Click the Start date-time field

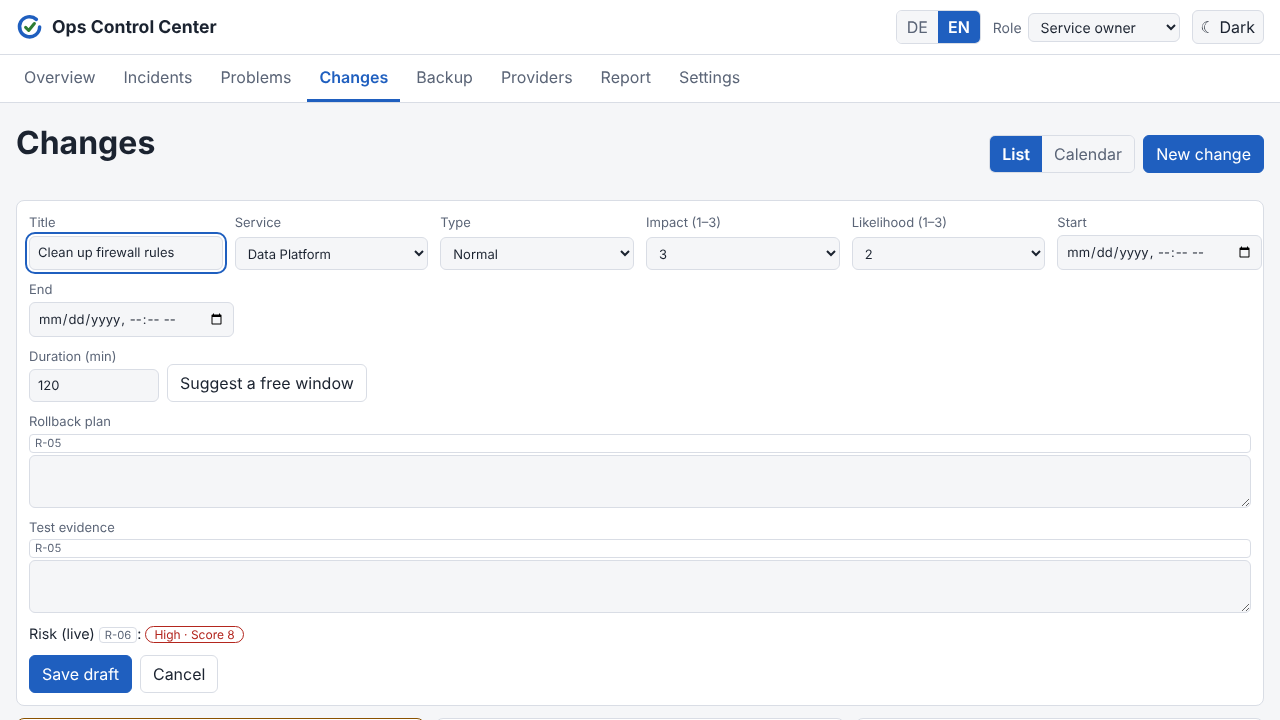tap(1159, 253)
